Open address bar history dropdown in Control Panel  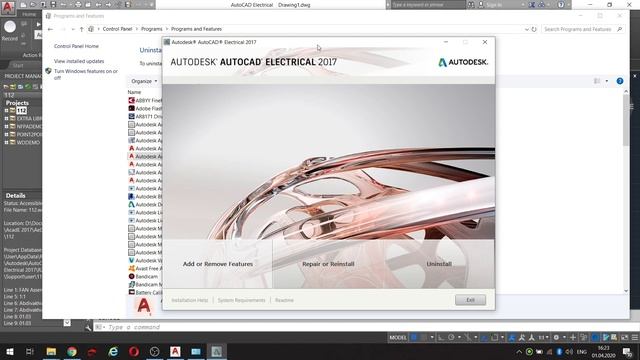point(527,29)
